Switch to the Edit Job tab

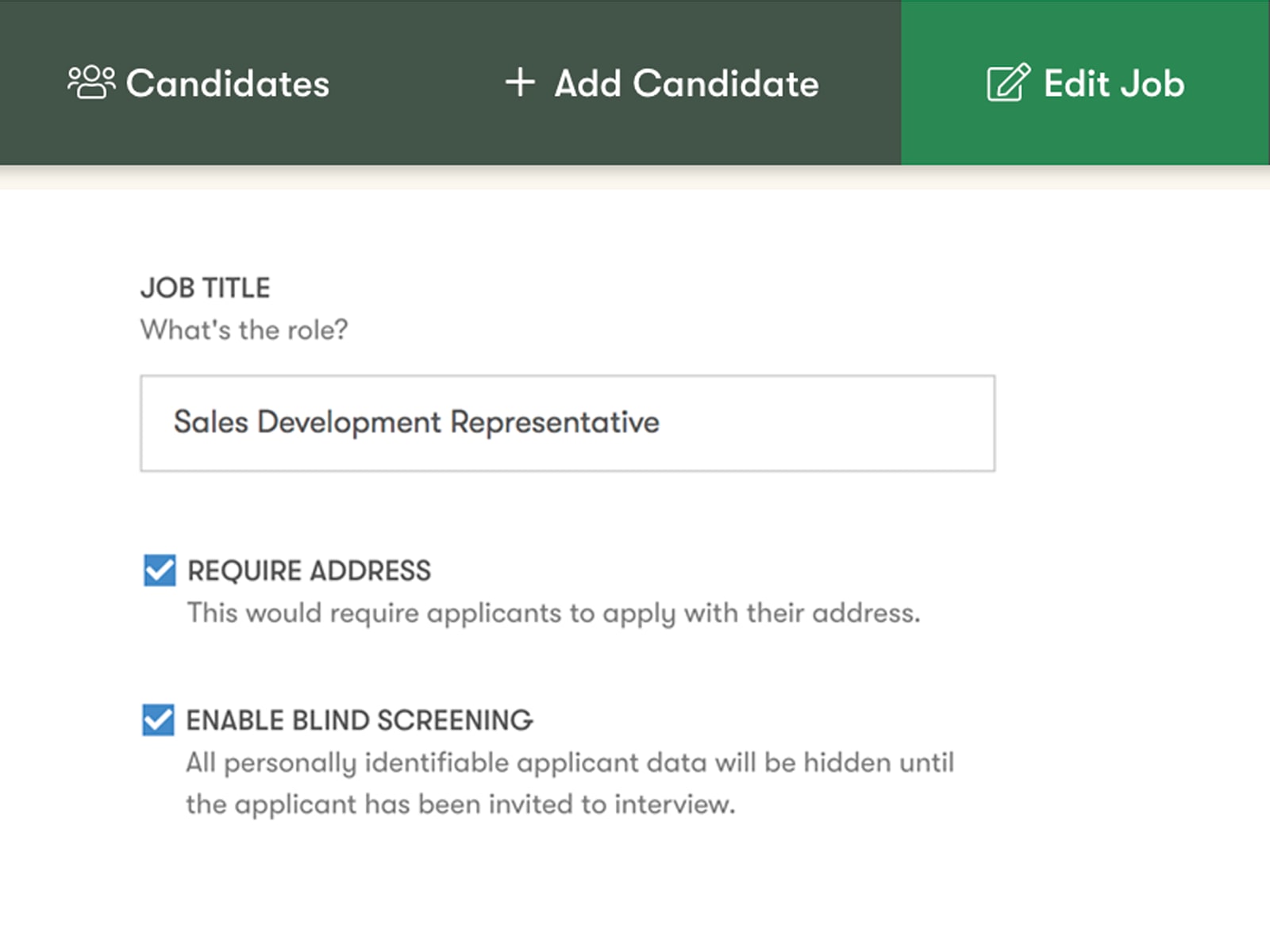pyautogui.click(x=1085, y=83)
